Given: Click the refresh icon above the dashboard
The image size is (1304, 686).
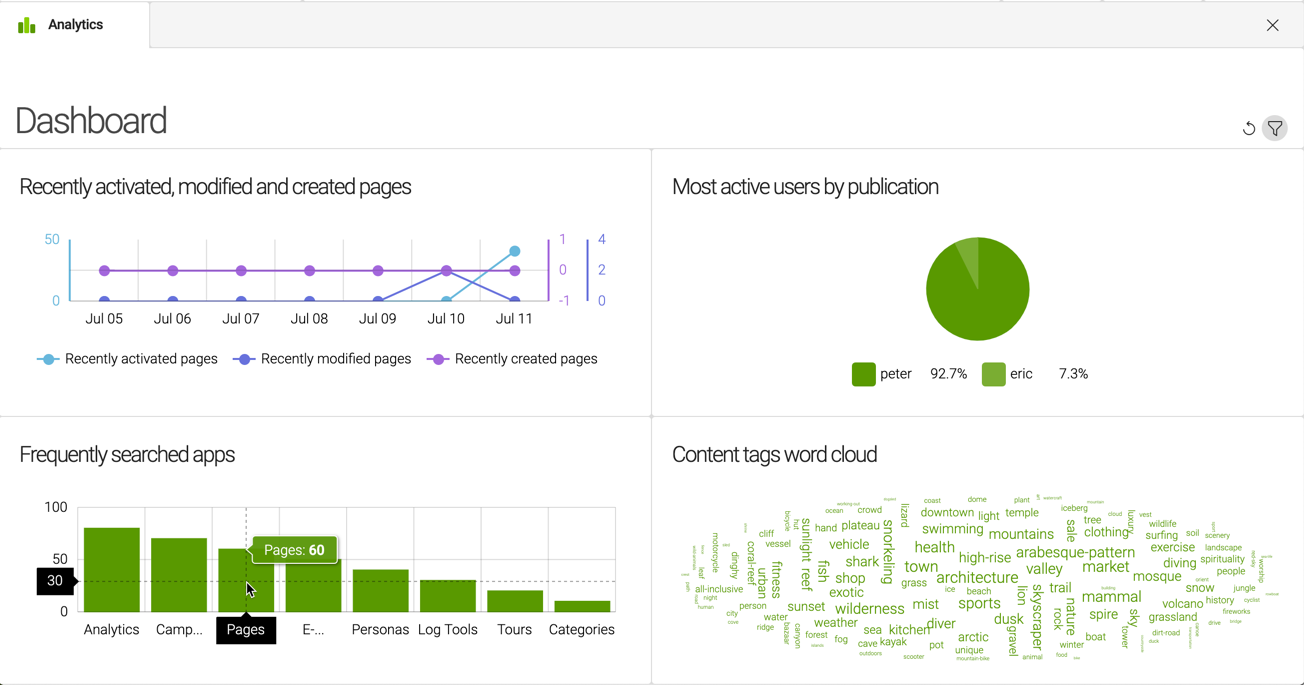Looking at the screenshot, I should (1248, 128).
